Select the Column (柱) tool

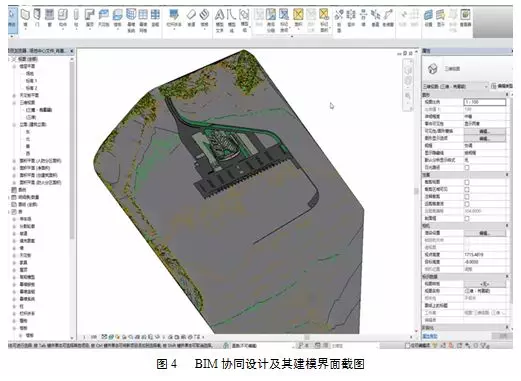(x=76, y=18)
